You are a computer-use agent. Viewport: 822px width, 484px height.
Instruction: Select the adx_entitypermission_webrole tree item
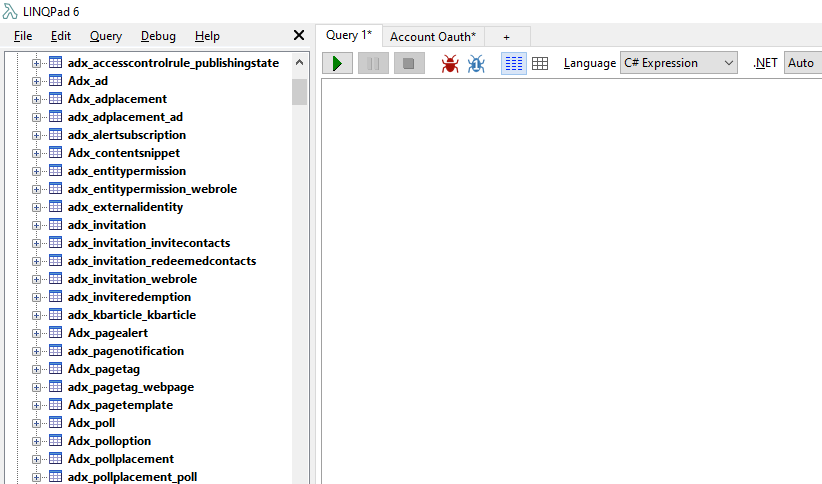pos(152,189)
